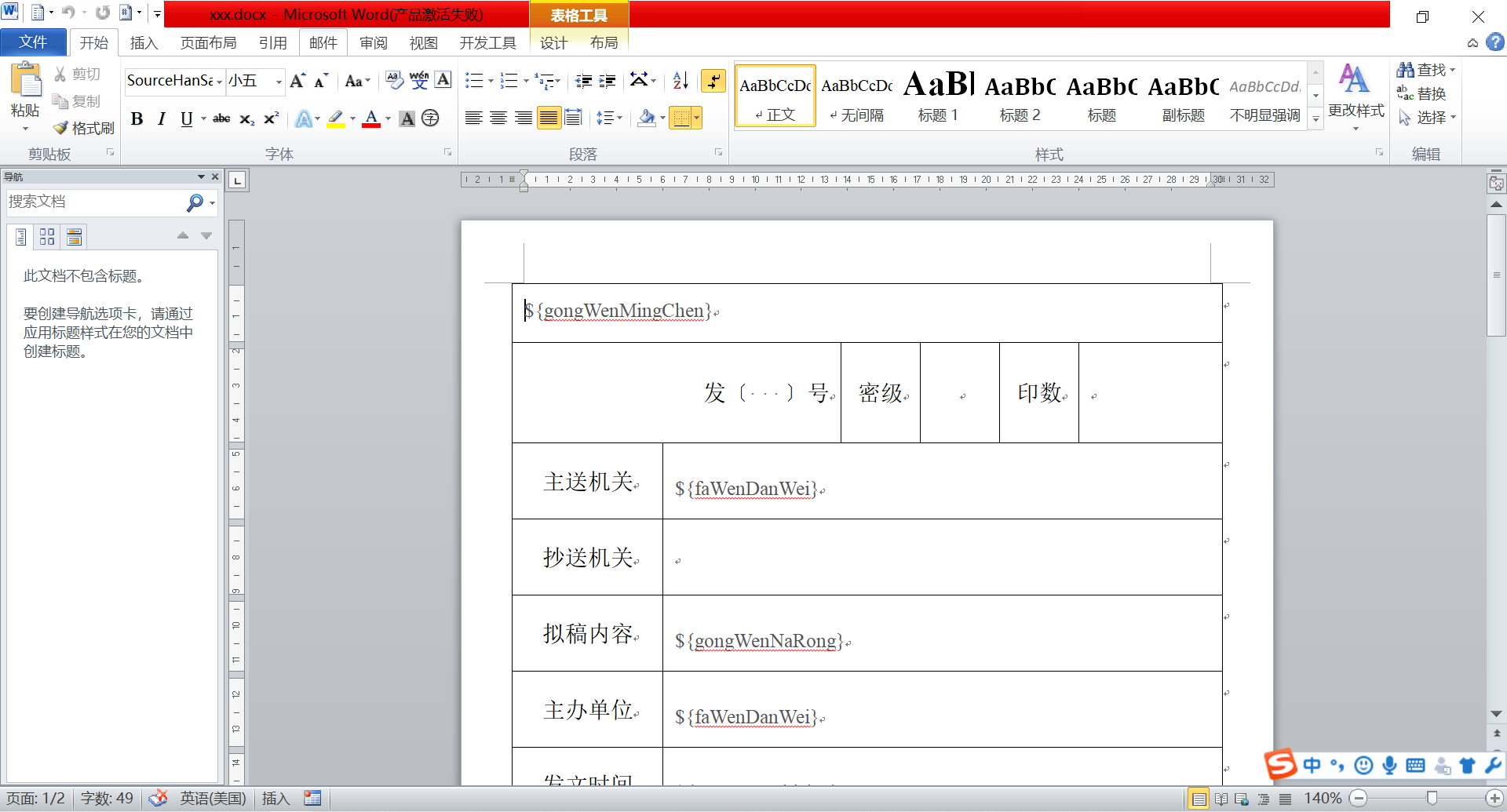Show page thumbnails in navigation pane
This screenshot has height=812, width=1507.
coord(47,236)
